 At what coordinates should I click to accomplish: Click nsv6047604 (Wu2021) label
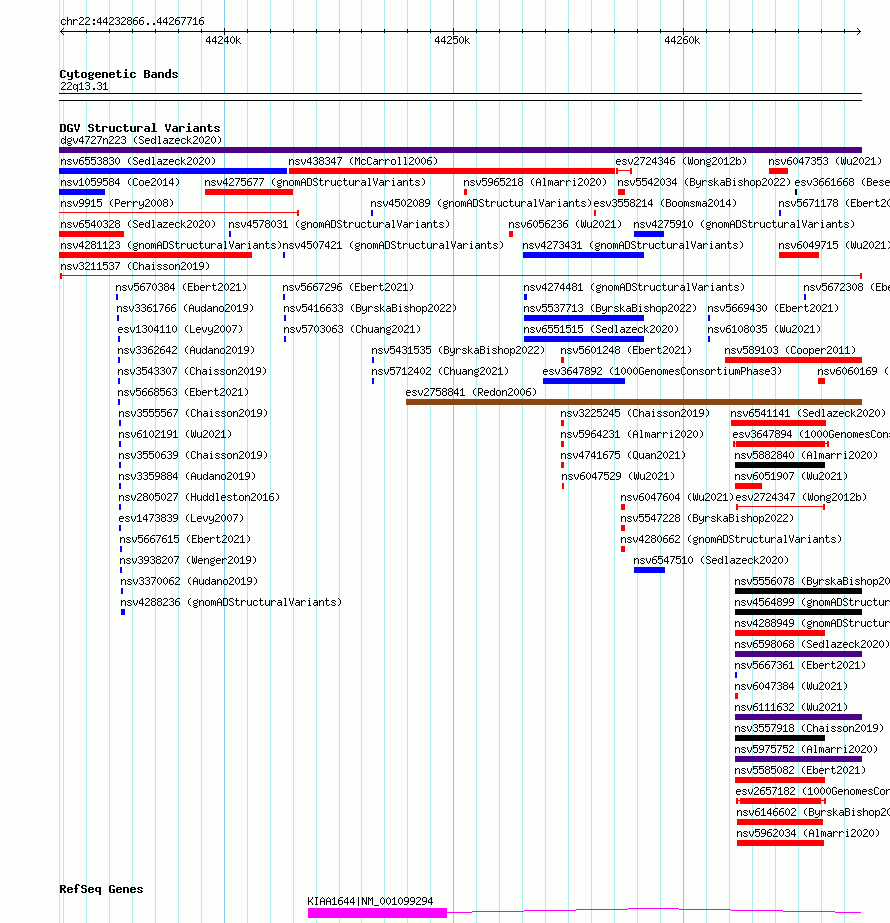tap(678, 497)
